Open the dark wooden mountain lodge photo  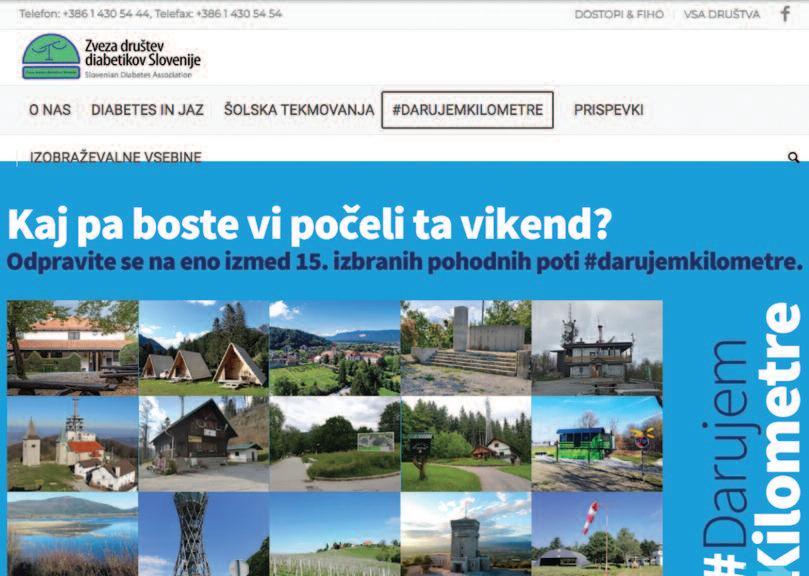pyautogui.click(x=204, y=444)
